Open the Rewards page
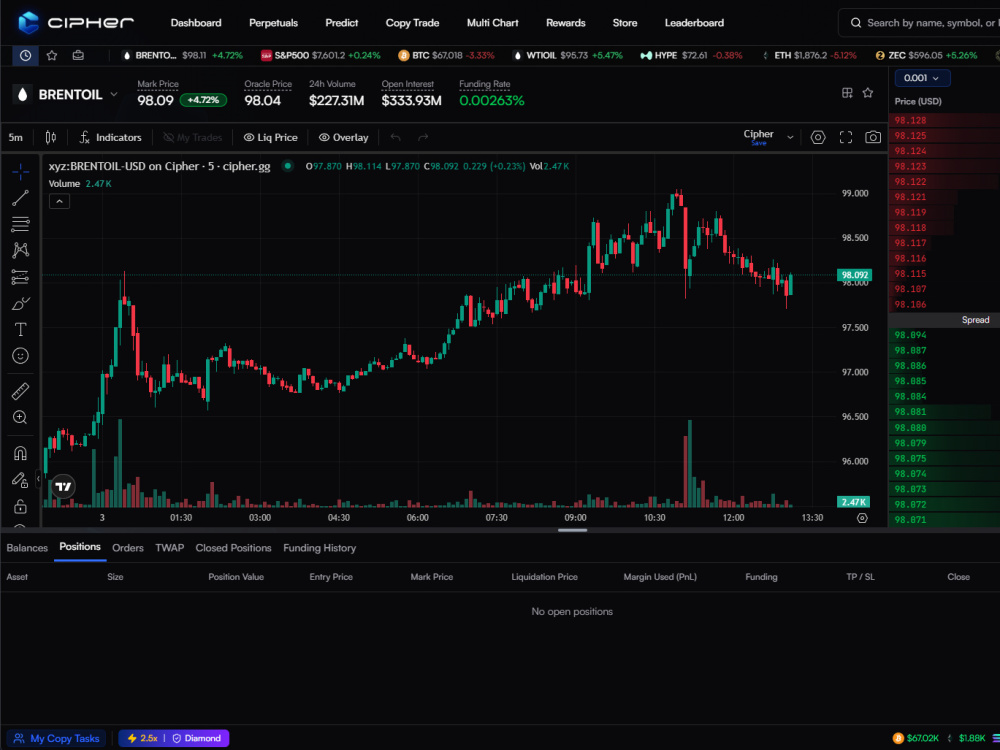 (x=566, y=23)
